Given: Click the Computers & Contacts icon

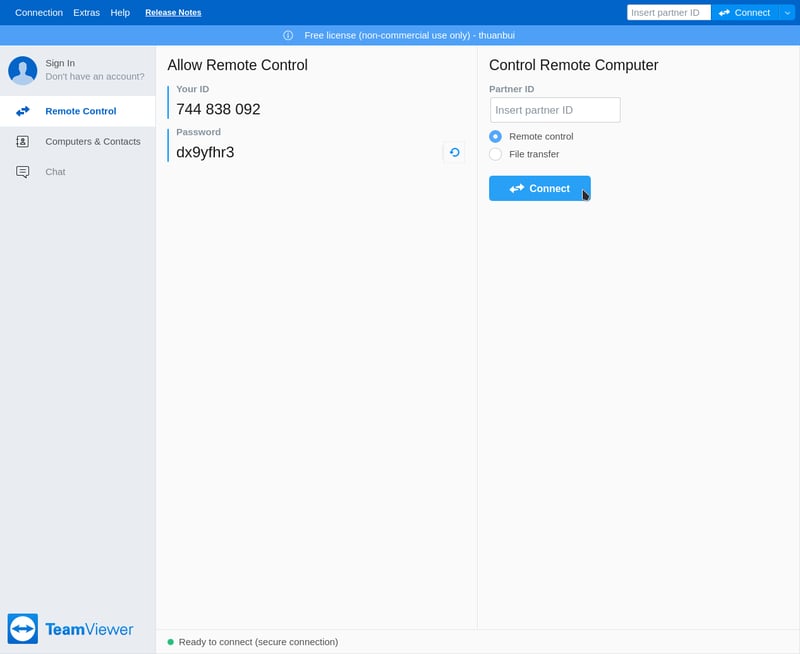Looking at the screenshot, I should coord(23,142).
